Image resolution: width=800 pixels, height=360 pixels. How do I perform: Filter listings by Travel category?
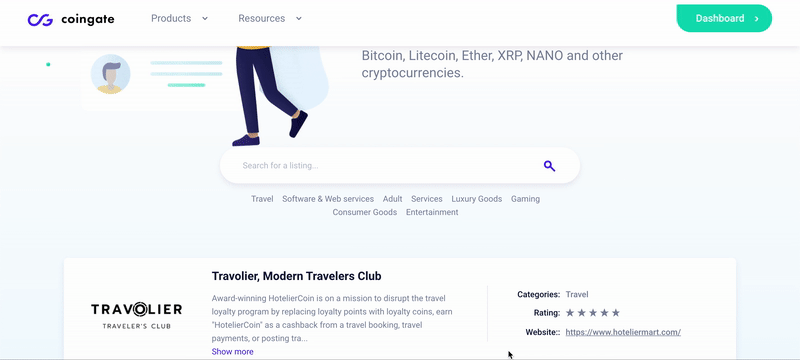[262, 199]
